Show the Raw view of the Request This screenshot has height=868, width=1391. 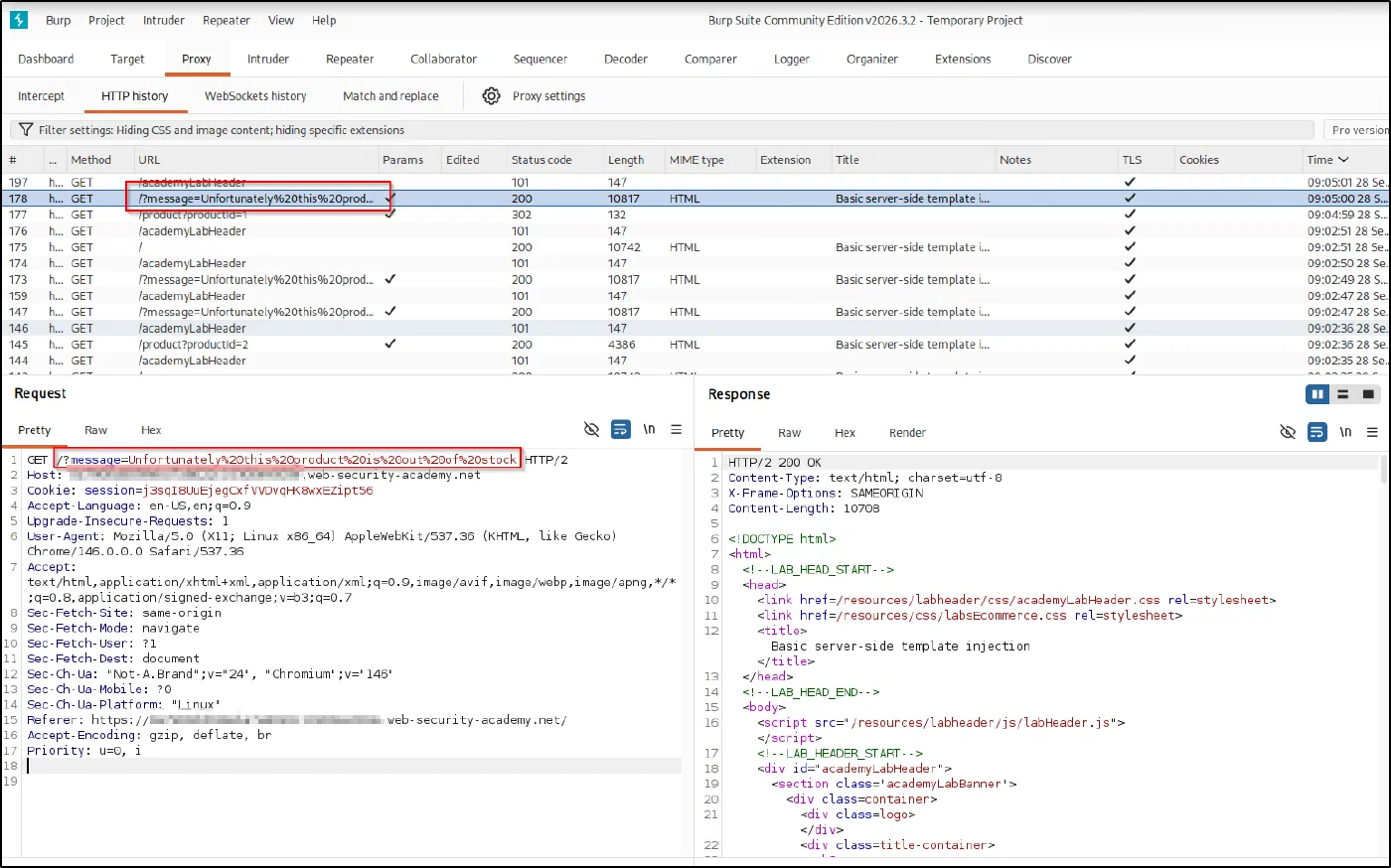pyautogui.click(x=95, y=430)
